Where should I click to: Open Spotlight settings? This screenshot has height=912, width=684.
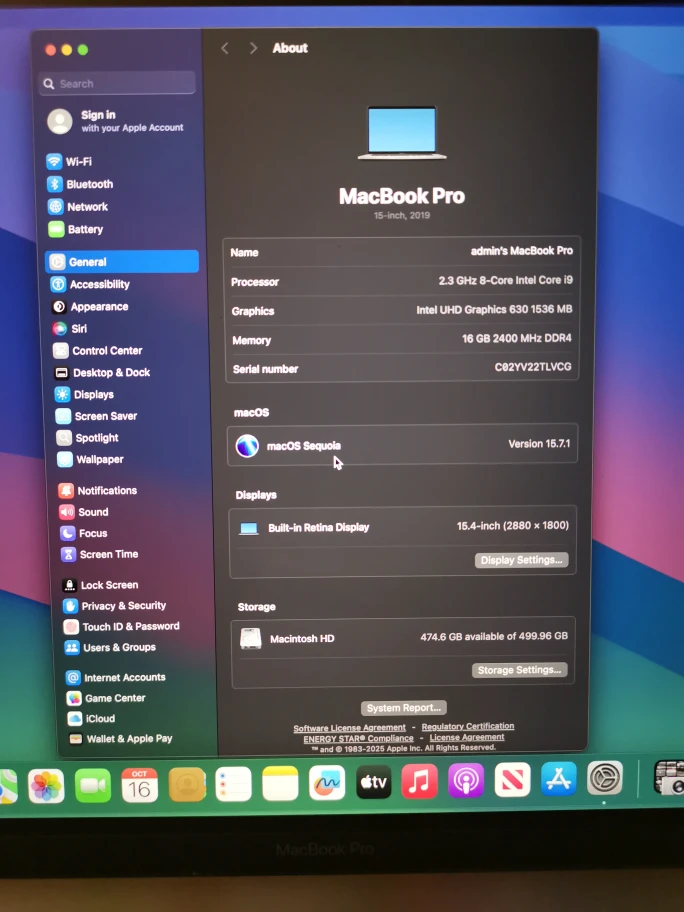click(87, 438)
